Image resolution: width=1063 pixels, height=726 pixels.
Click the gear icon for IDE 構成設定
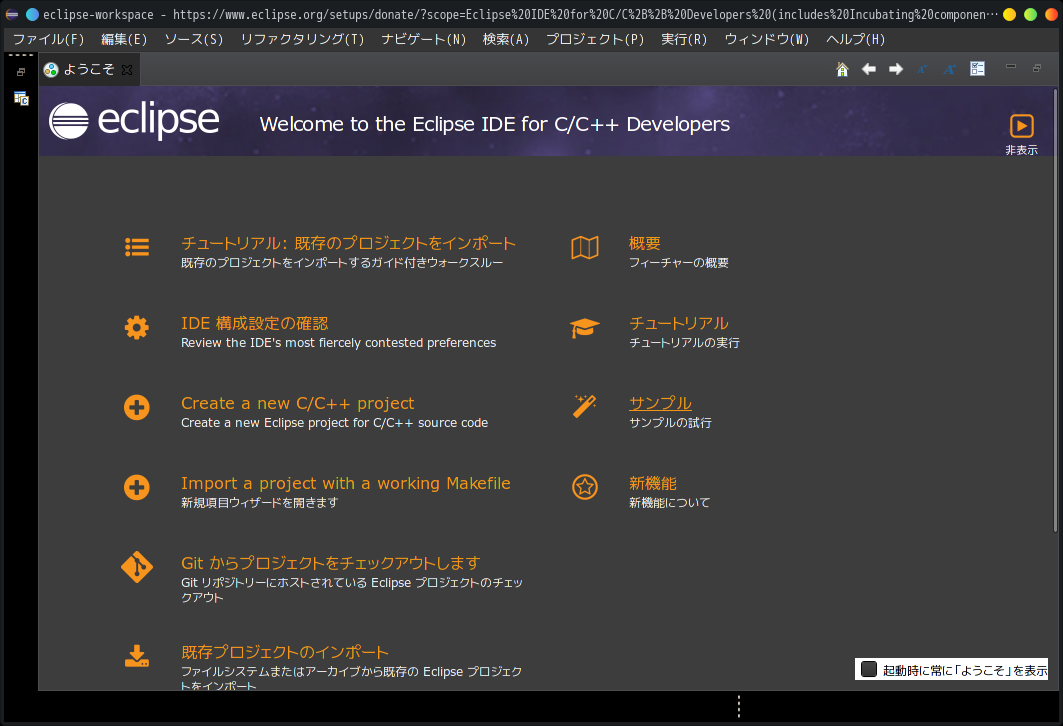(x=137, y=327)
